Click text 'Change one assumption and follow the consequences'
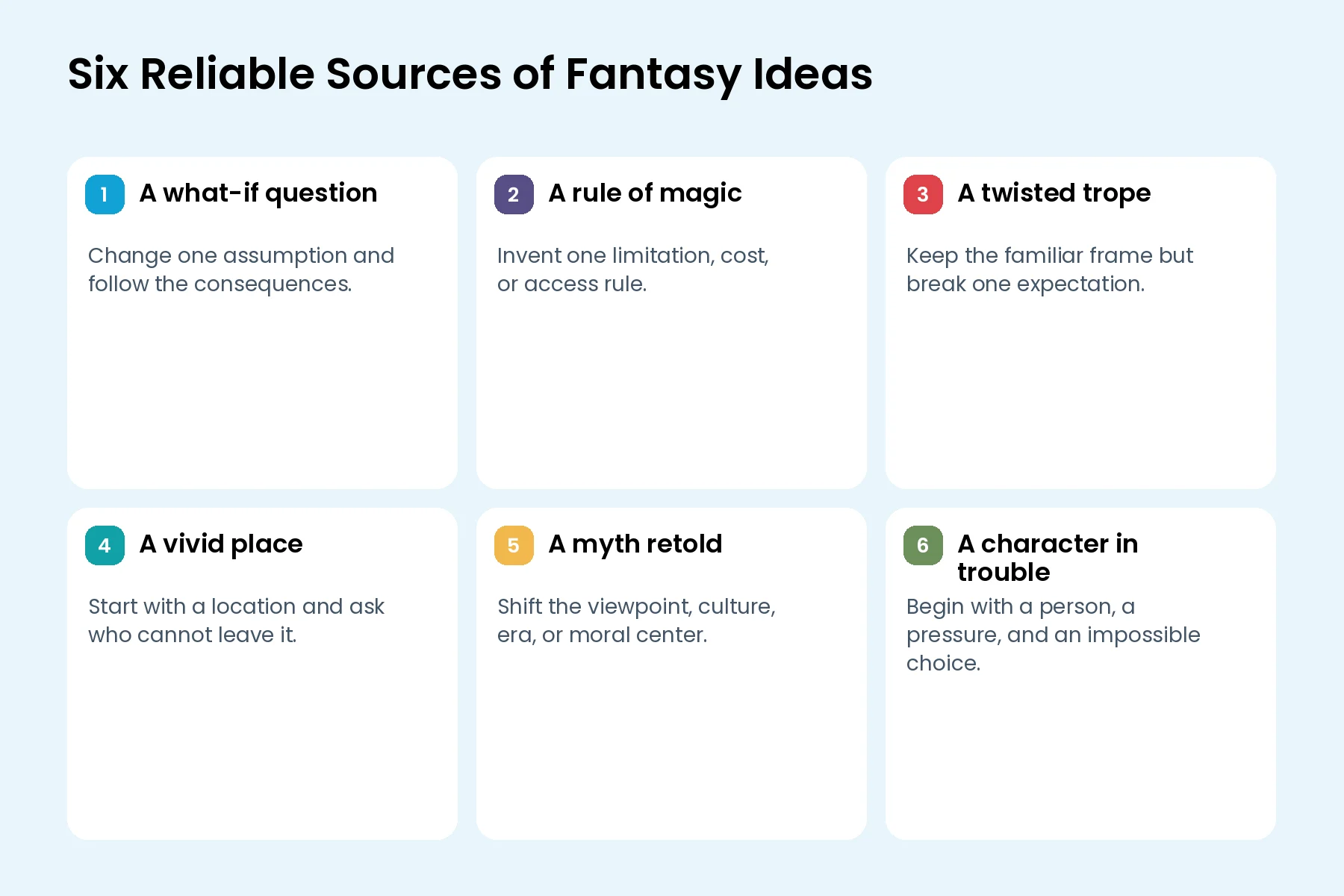Screen dimensions: 1344x896 (241, 270)
